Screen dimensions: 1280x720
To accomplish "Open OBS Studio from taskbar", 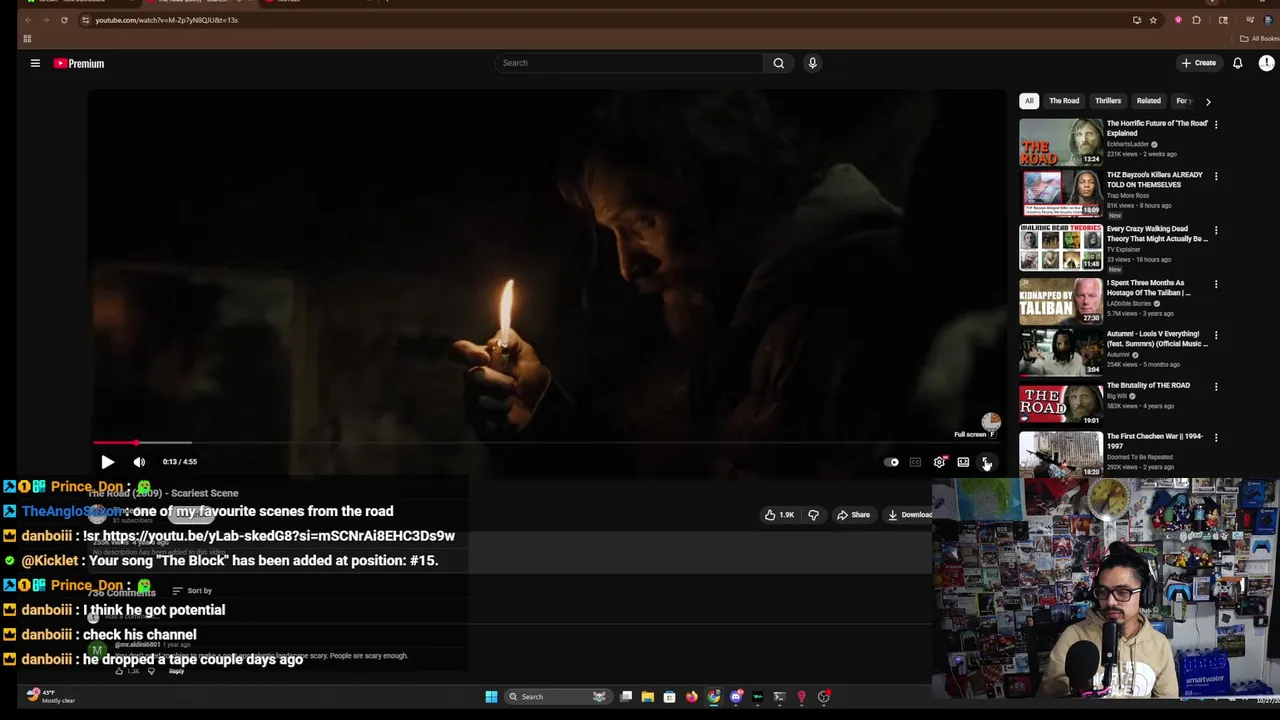I will pyautogui.click(x=824, y=697).
